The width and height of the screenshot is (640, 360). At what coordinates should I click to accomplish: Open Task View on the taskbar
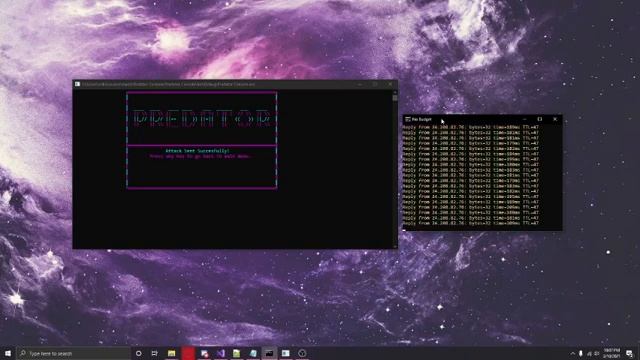(x=155, y=353)
